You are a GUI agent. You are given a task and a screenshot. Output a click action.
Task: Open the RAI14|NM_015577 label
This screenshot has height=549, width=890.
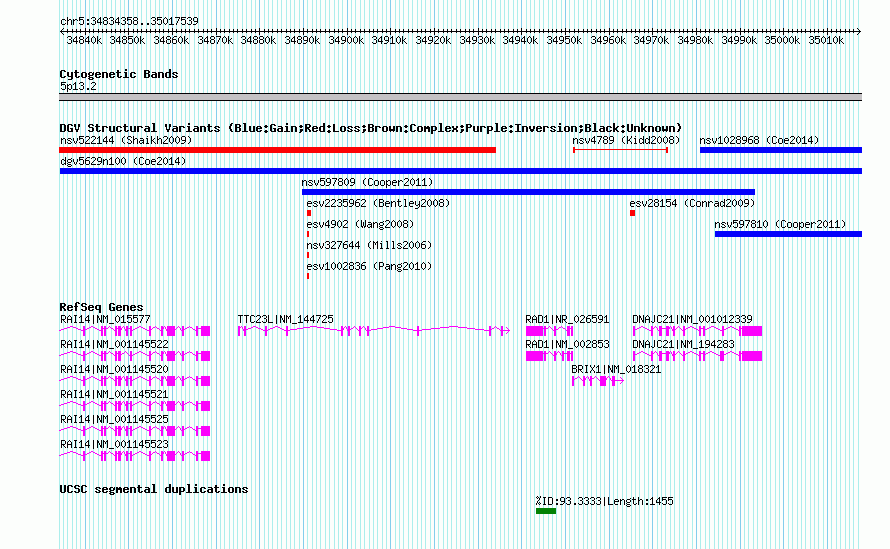pyautogui.click(x=105, y=320)
